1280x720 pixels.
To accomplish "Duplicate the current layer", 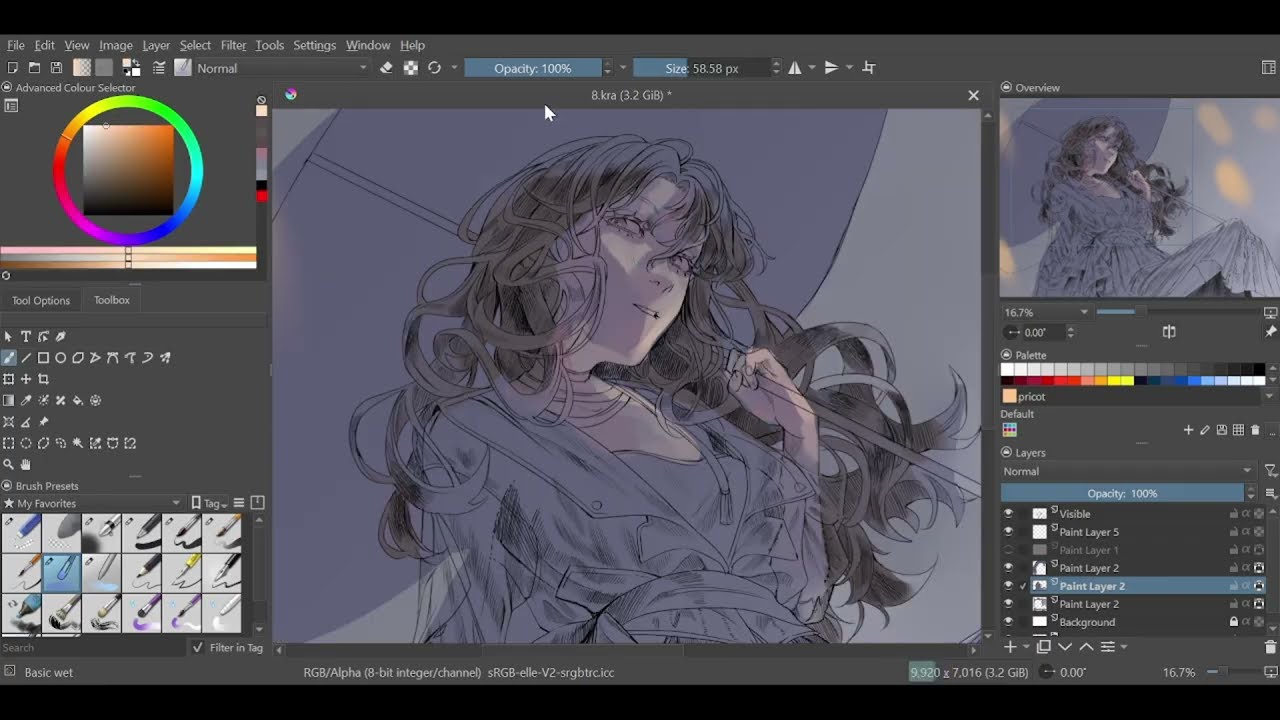I will click(x=1044, y=647).
